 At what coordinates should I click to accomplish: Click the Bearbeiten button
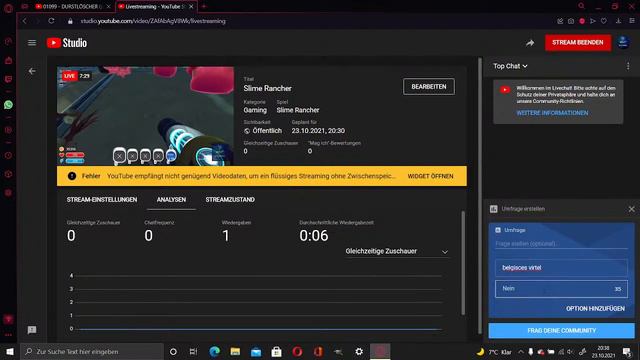(x=429, y=87)
